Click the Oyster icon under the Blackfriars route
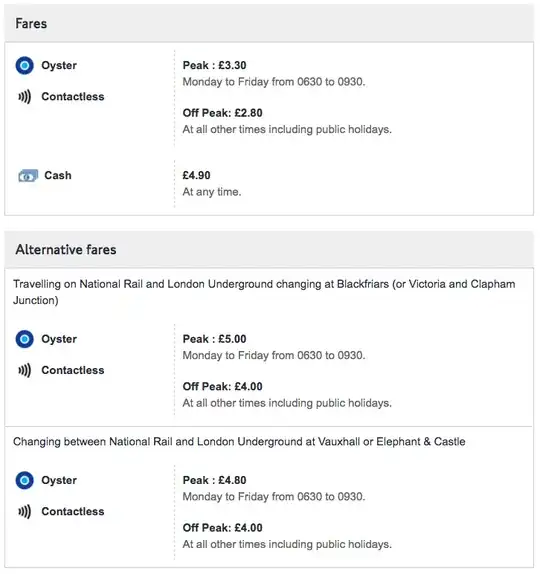Screen dimensions: 540x574 [x=25, y=339]
